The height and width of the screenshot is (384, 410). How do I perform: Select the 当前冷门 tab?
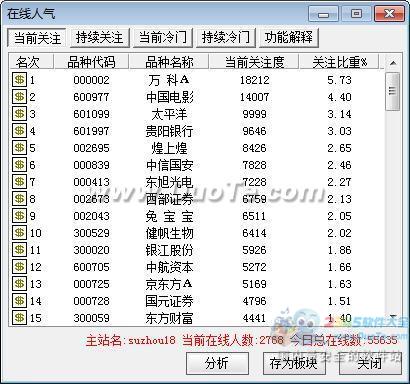coord(163,38)
